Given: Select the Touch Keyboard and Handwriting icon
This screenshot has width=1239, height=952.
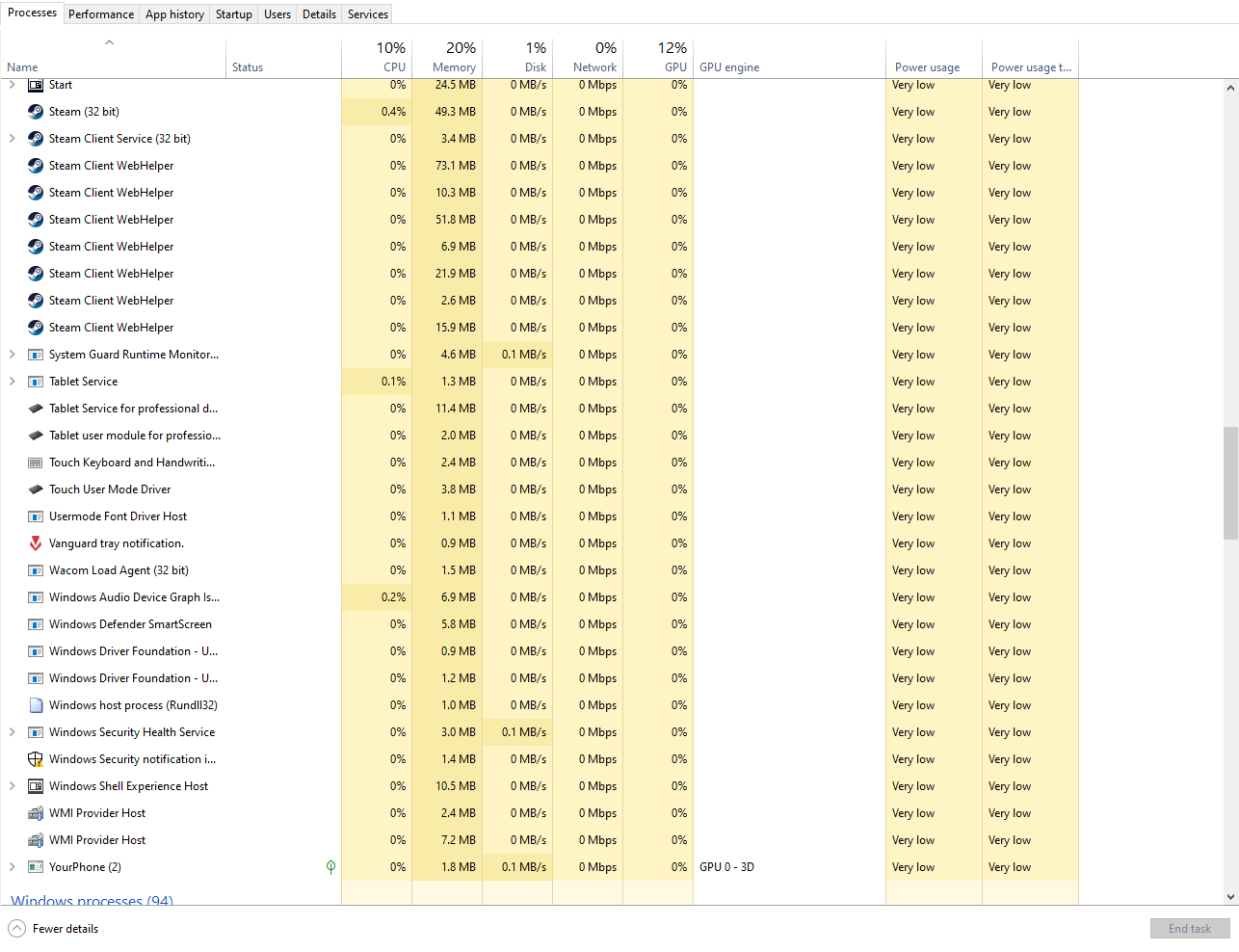Looking at the screenshot, I should [36, 463].
